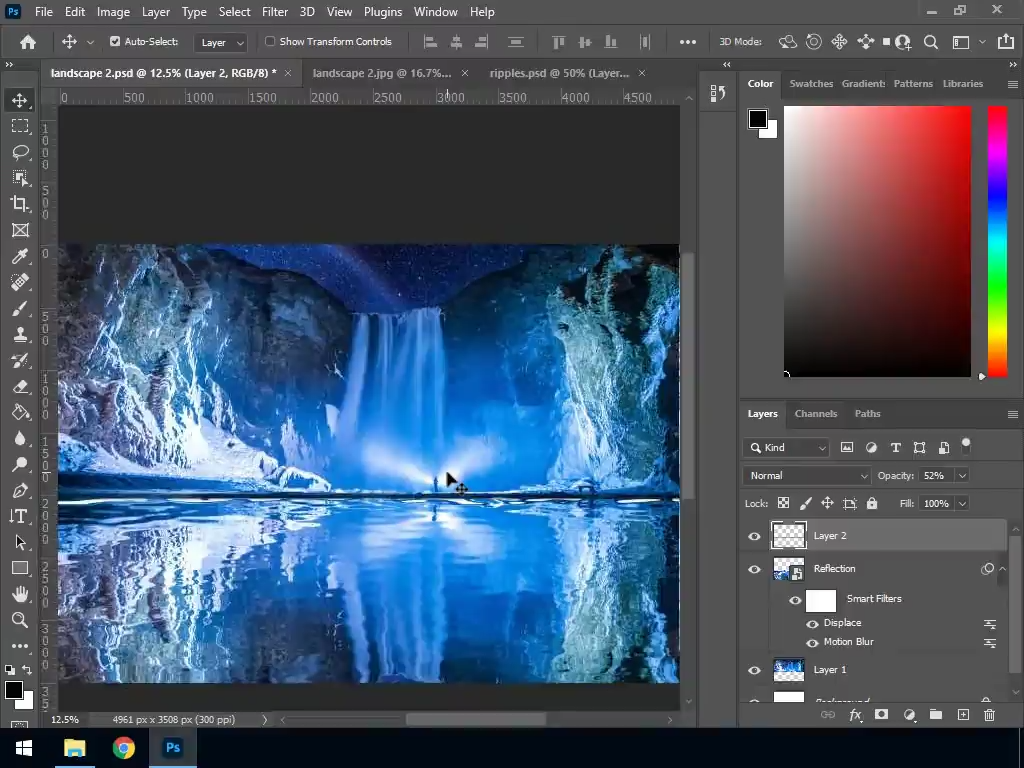Viewport: 1024px width, 768px height.
Task: Select the Lasso tool
Action: click(x=20, y=152)
